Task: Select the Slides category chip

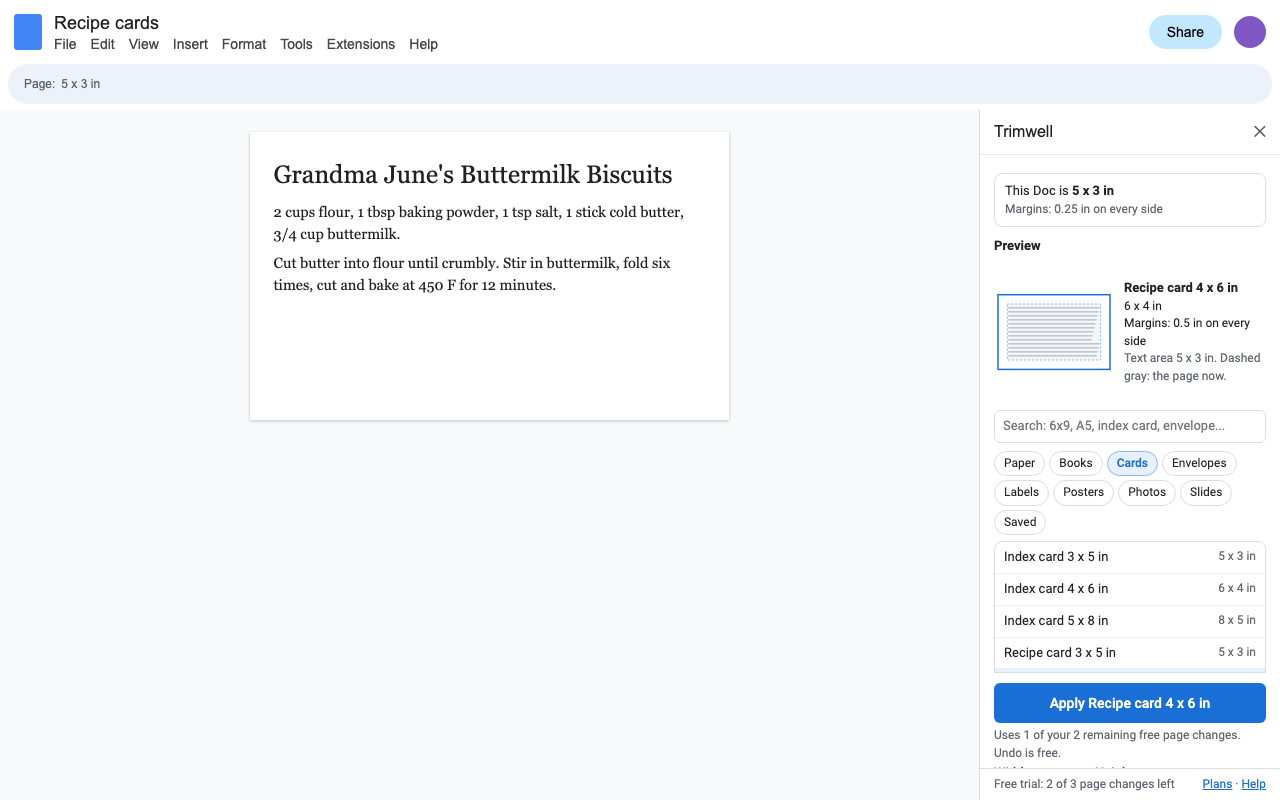Action: [1206, 492]
